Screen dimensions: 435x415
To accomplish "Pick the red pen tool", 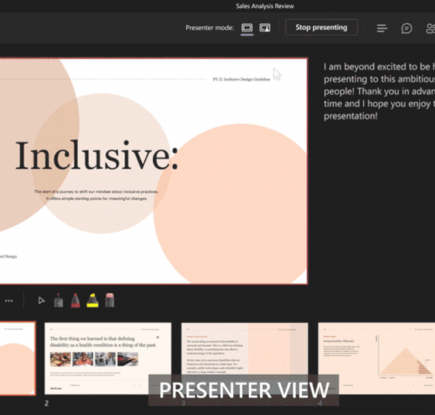I will pyautogui.click(x=75, y=300).
